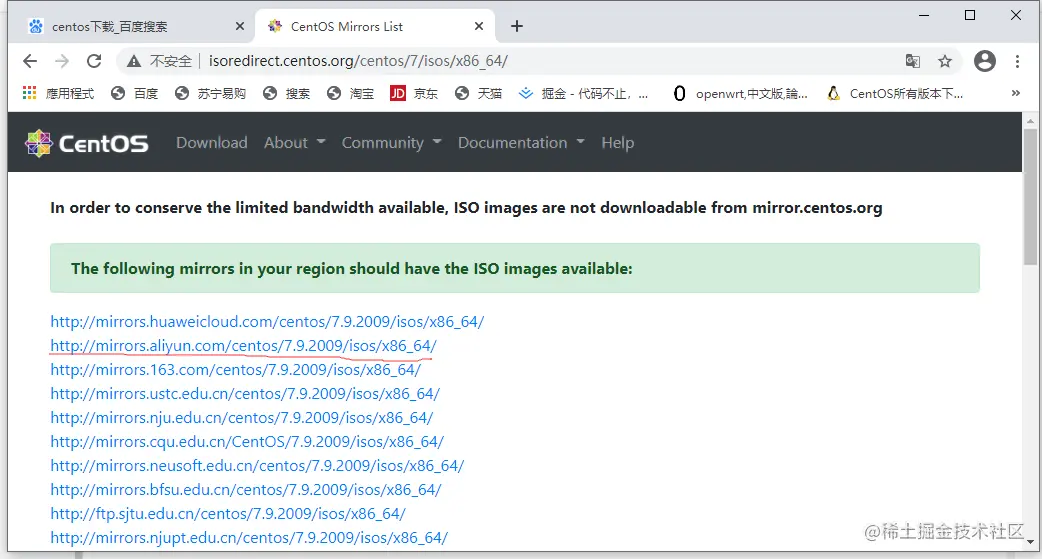1042x559 pixels.
Task: Go forward to the next page
Action: 62,61
